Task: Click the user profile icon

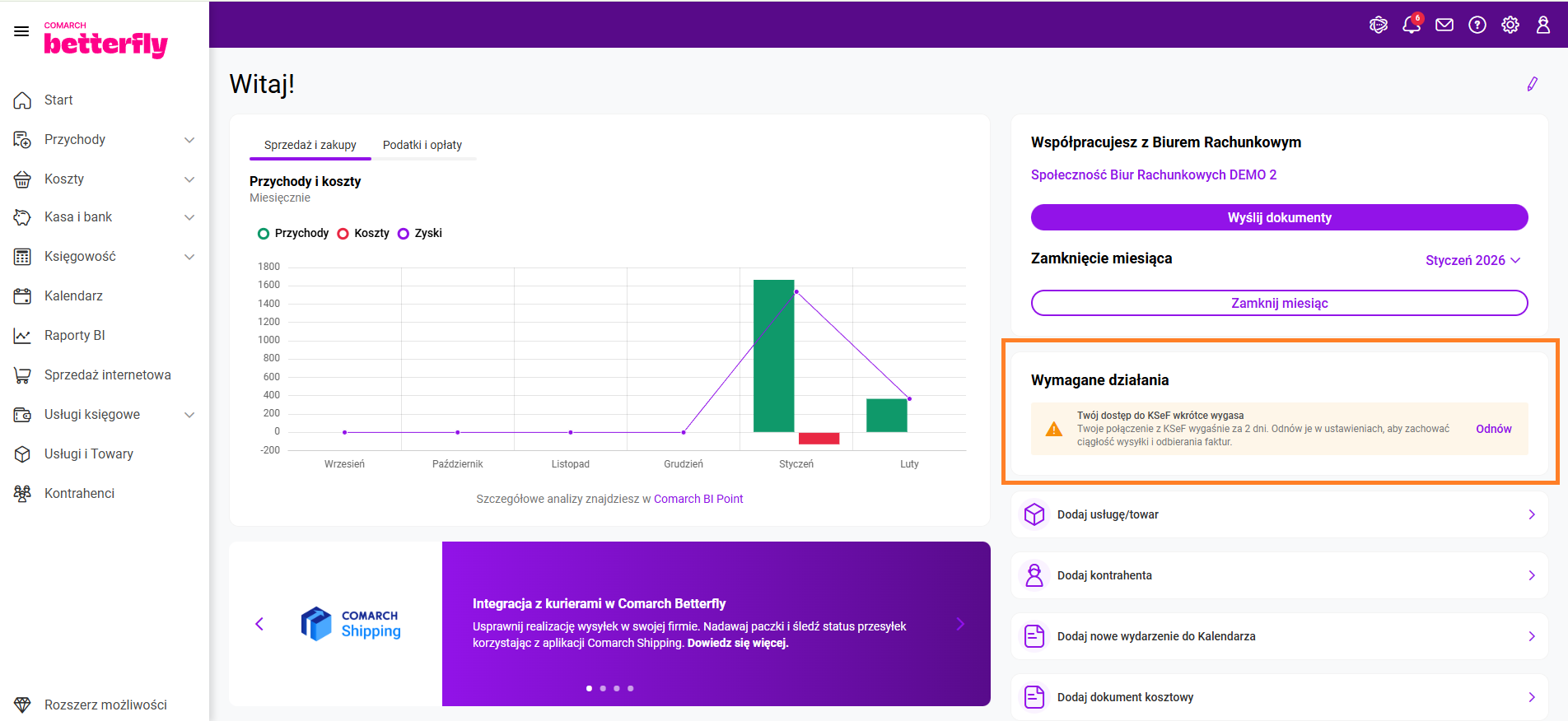Action: click(x=1543, y=25)
